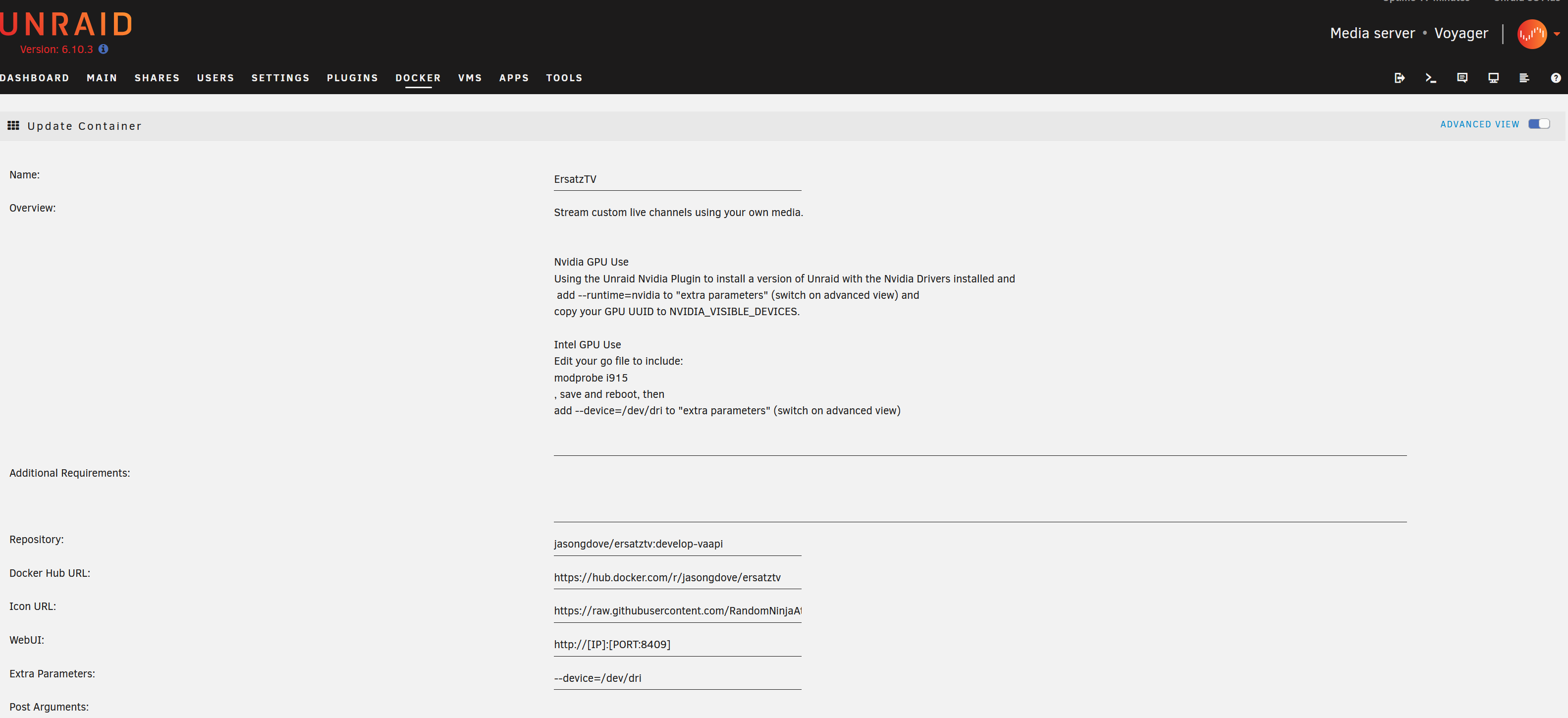1568x718 pixels.
Task: Click the 'Icon URL:' label
Action: [x=33, y=607]
